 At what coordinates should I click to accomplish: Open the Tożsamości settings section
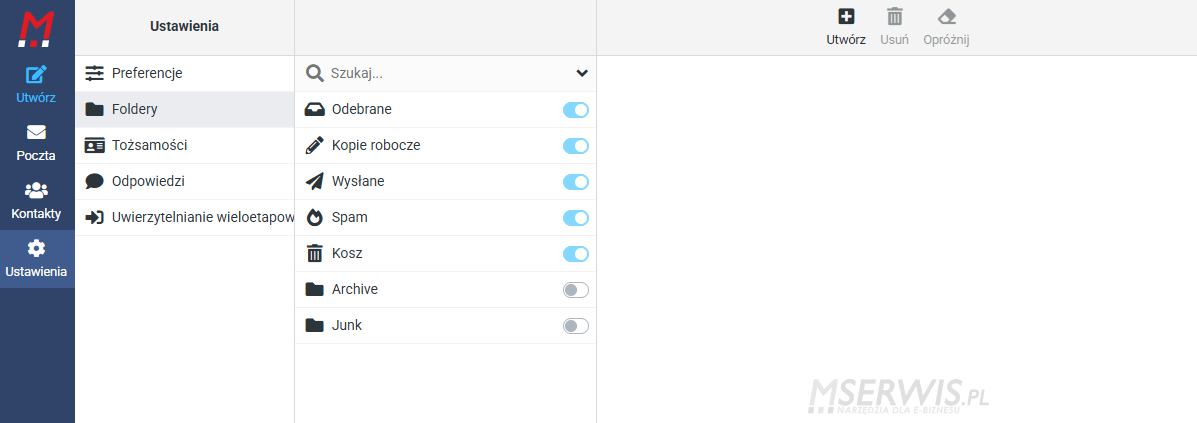185,145
